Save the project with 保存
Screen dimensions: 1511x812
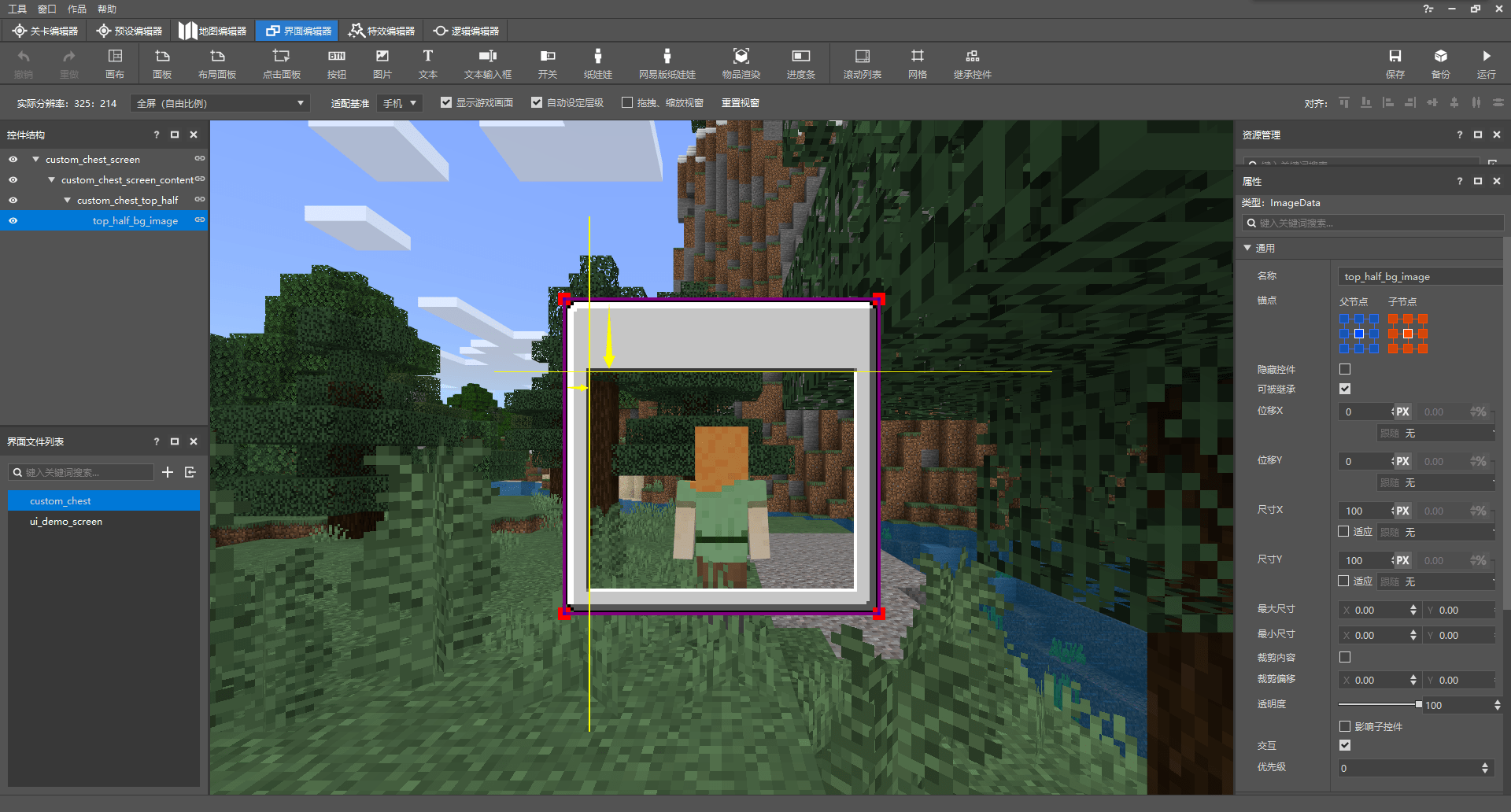(x=1395, y=63)
